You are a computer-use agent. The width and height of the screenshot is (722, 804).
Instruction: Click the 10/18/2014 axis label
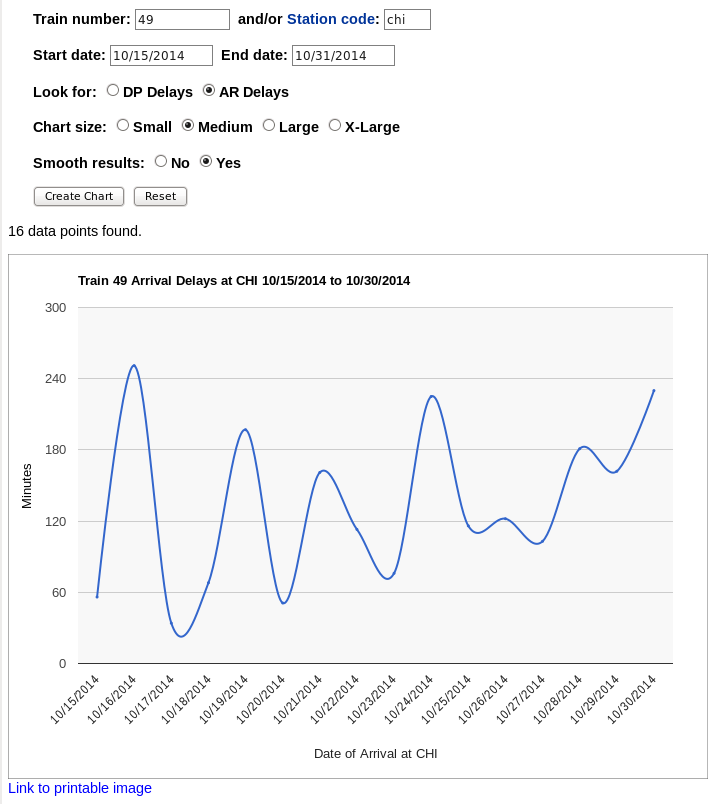tap(186, 699)
